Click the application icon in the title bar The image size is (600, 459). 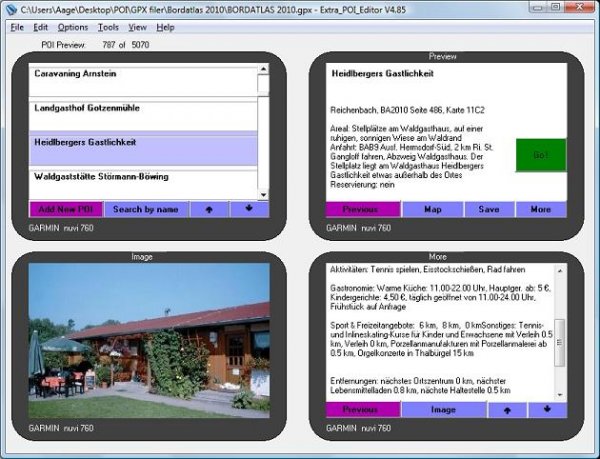click(x=11, y=9)
